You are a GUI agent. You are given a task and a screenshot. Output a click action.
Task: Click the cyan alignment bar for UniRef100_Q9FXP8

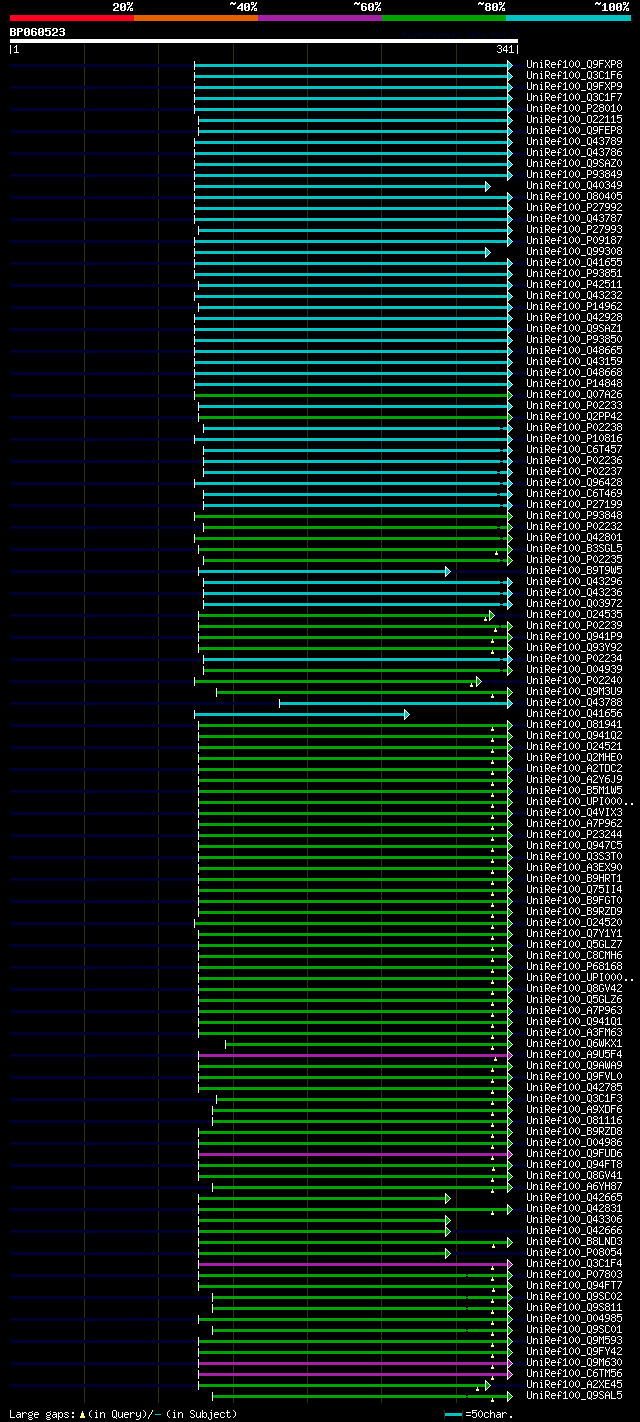click(353, 65)
